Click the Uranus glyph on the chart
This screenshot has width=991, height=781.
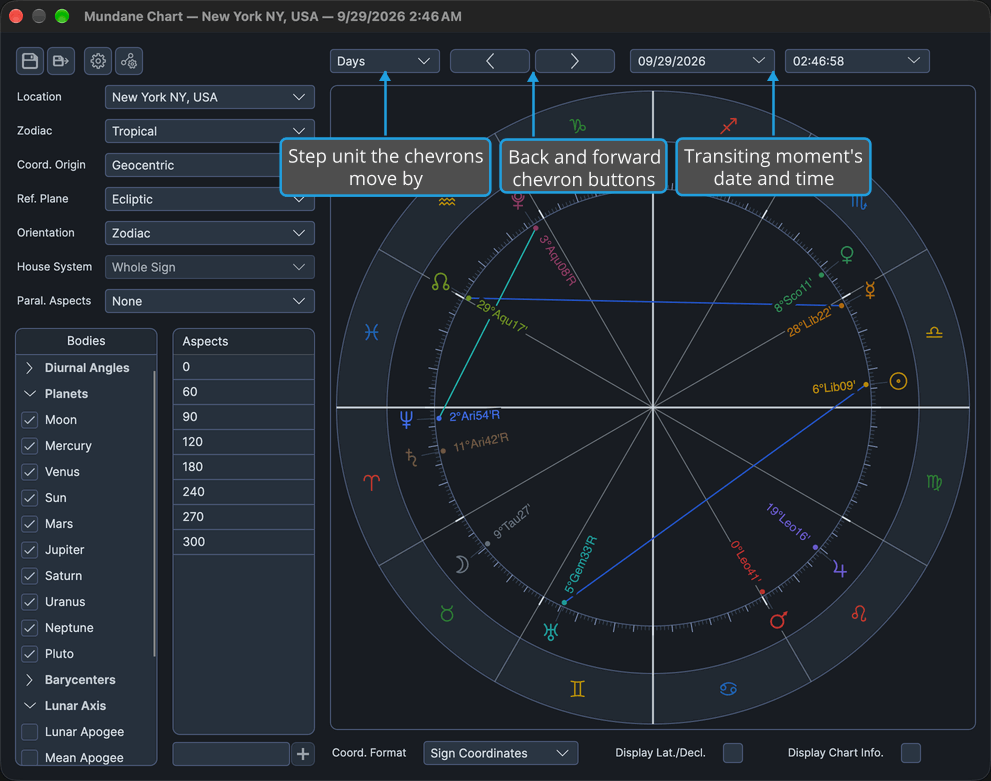click(x=551, y=631)
